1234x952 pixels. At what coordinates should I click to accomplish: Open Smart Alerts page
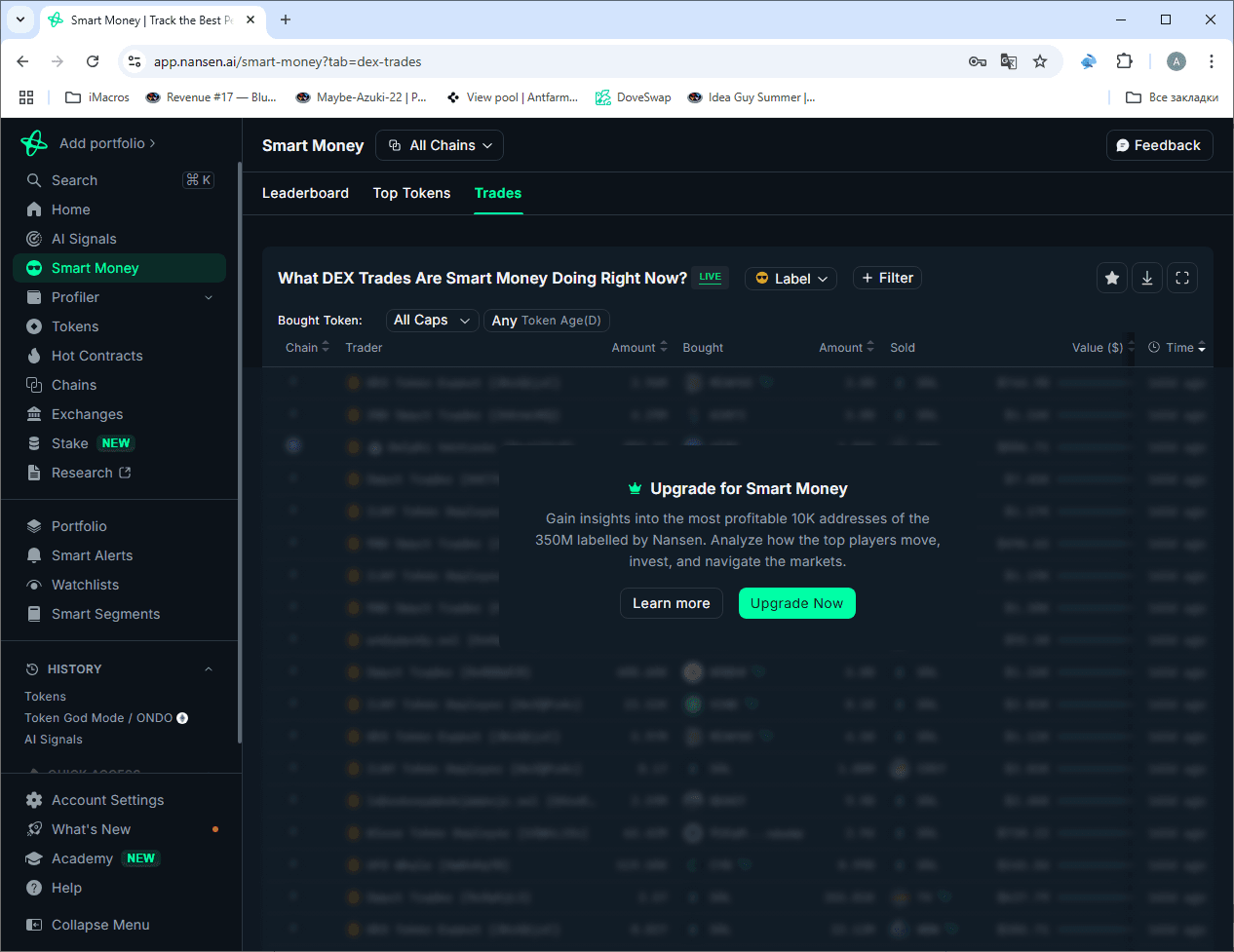pyautogui.click(x=119, y=555)
